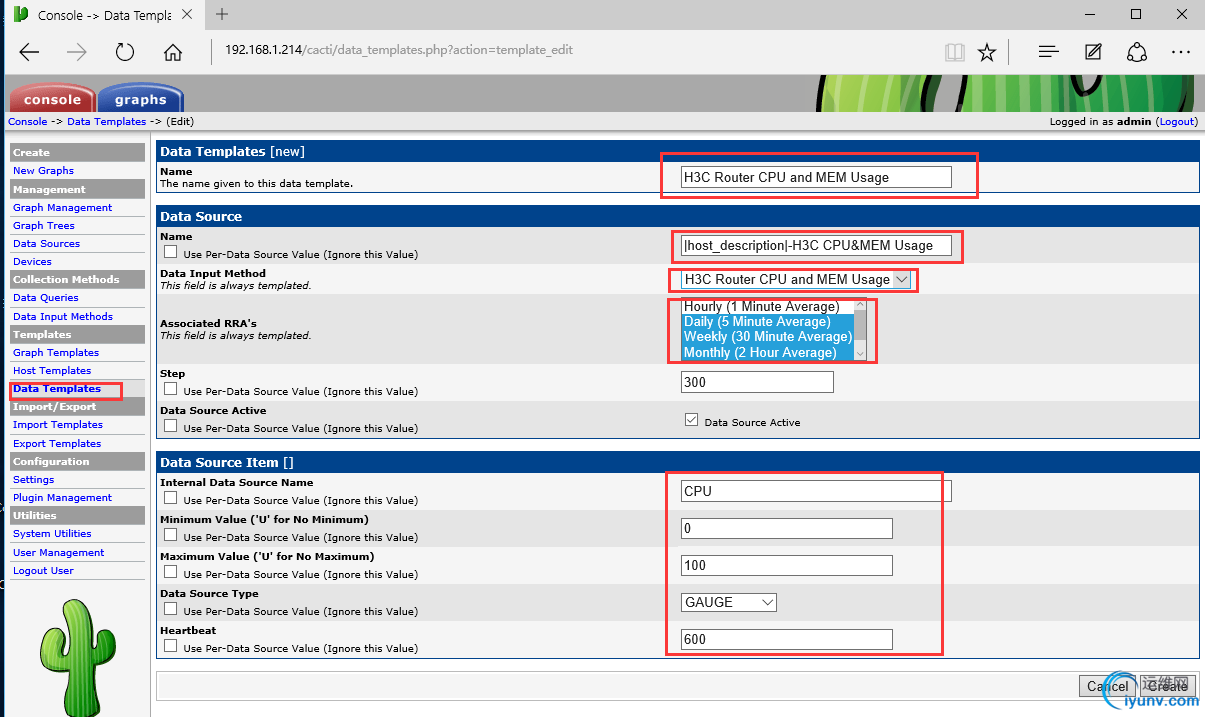1205x717 pixels.
Task: Click the Create button
Action: 1167,686
